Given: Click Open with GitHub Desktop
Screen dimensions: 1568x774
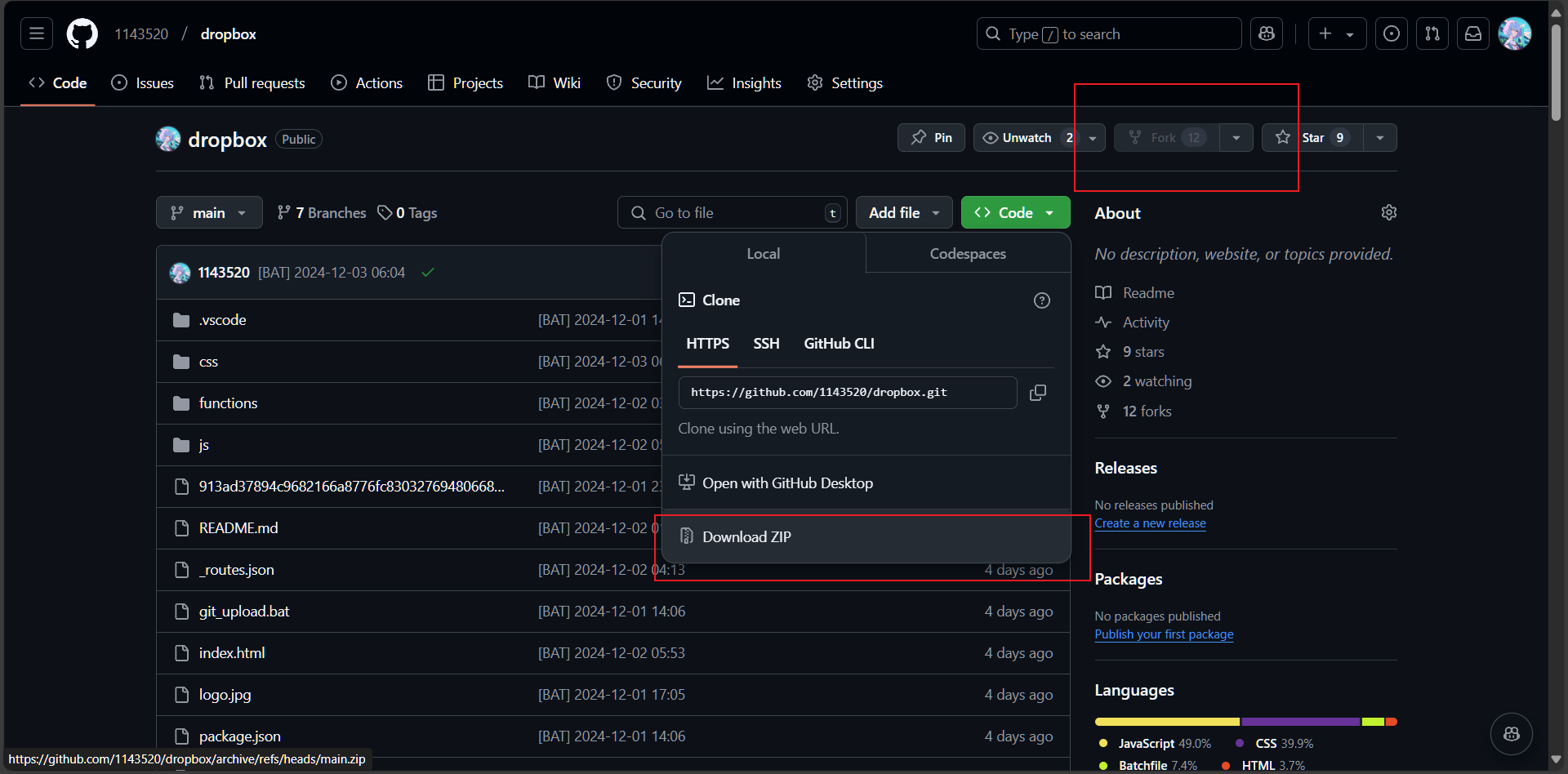Looking at the screenshot, I should tap(866, 483).
